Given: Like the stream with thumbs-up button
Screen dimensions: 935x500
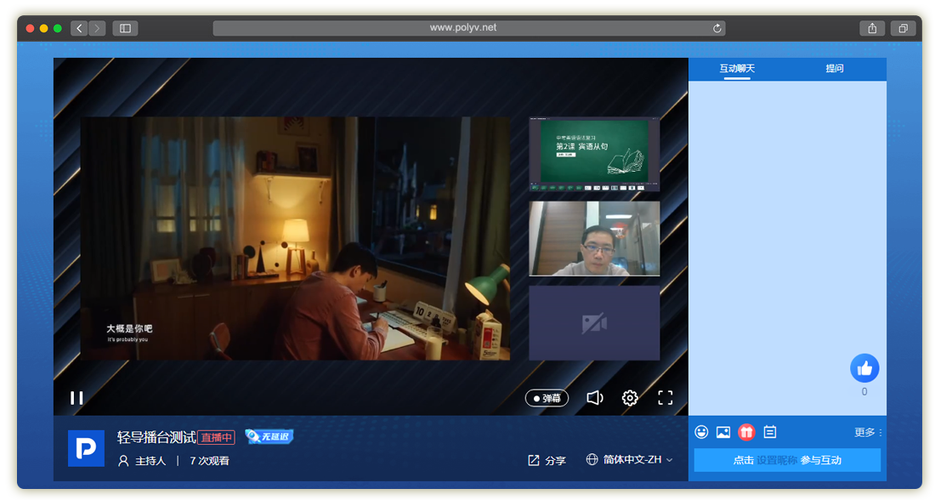Looking at the screenshot, I should pos(865,368).
